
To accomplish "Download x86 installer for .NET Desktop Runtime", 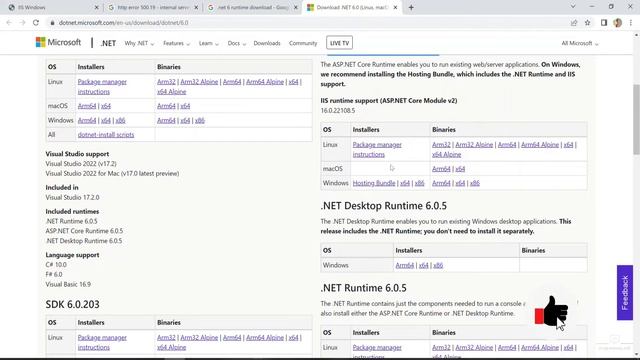I will click(438, 265).
